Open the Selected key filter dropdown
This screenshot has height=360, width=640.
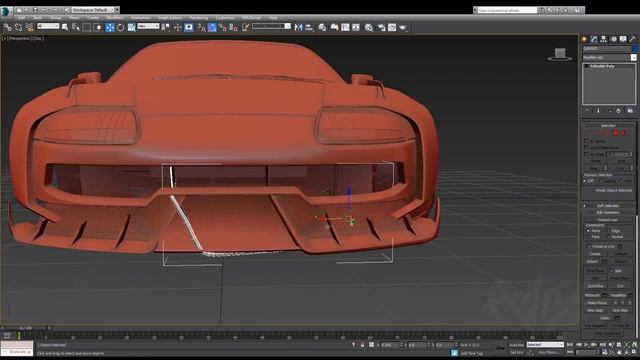545,345
